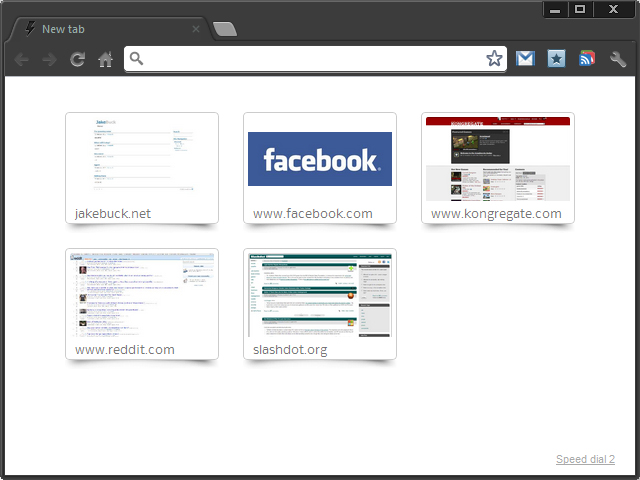
Task: Open the Speed dial 2 link
Action: [x=585, y=459]
